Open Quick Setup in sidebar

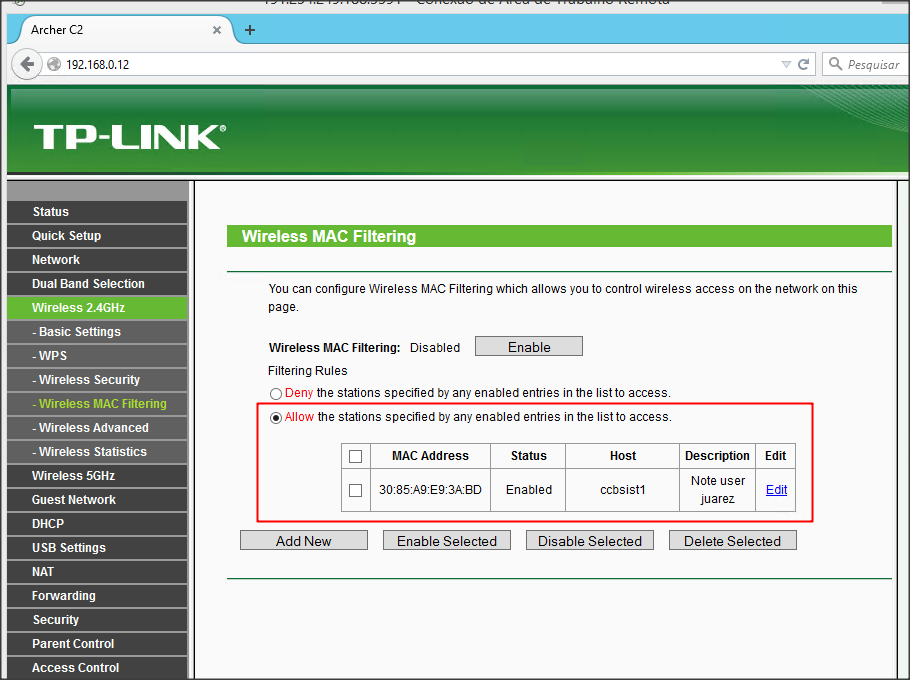point(98,236)
